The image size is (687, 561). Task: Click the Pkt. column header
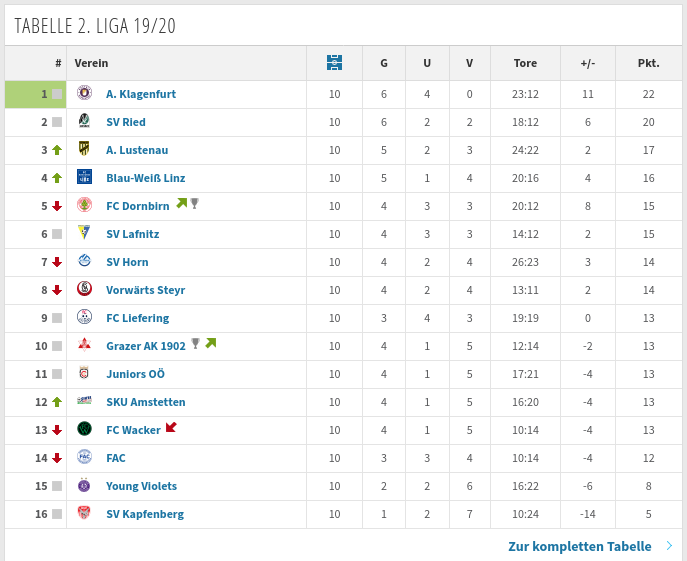[x=648, y=63]
